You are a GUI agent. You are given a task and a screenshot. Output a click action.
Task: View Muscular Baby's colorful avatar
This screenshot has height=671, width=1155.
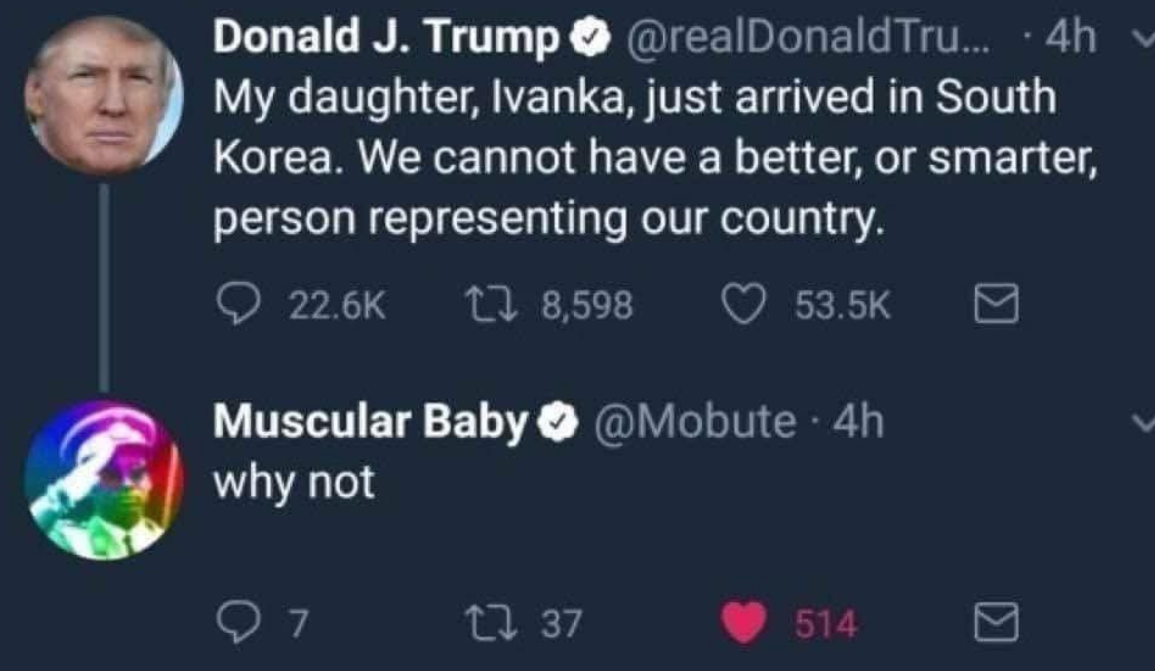103,480
